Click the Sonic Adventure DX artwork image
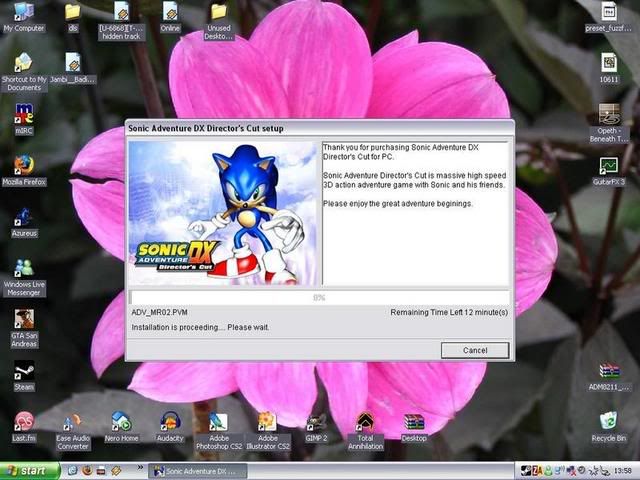 [224, 214]
